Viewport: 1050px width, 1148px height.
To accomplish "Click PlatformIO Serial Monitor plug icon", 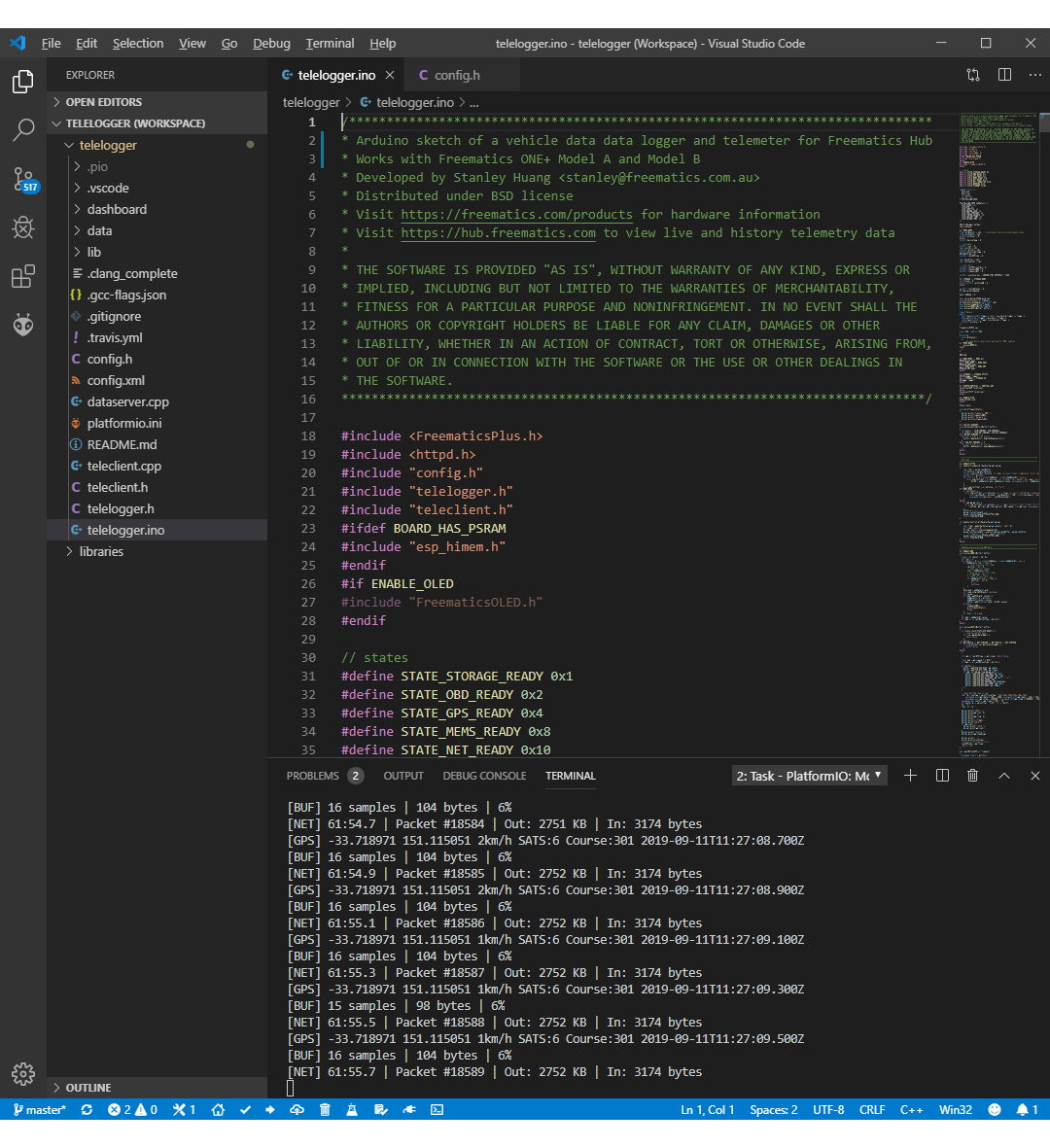I will (409, 1109).
